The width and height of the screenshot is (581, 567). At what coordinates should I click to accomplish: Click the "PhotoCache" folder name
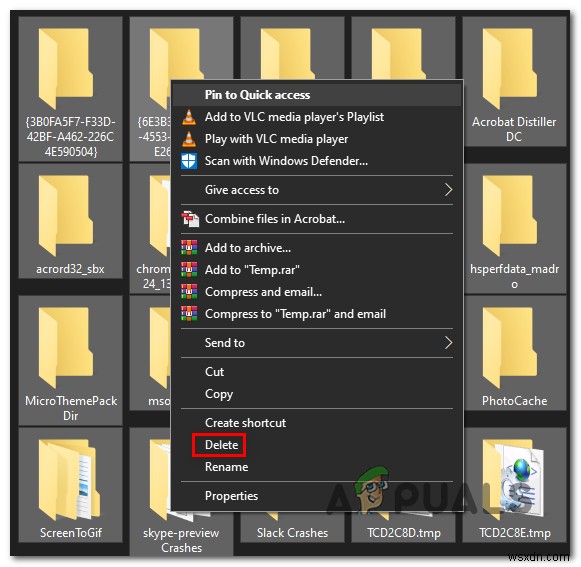point(514,401)
